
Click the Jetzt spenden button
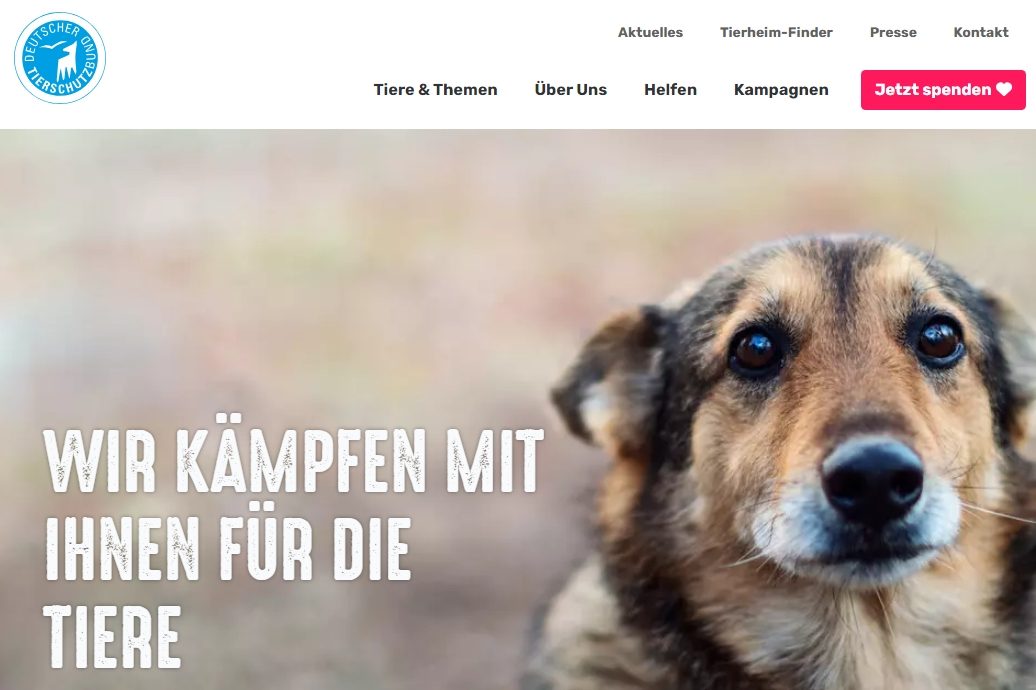[943, 90]
